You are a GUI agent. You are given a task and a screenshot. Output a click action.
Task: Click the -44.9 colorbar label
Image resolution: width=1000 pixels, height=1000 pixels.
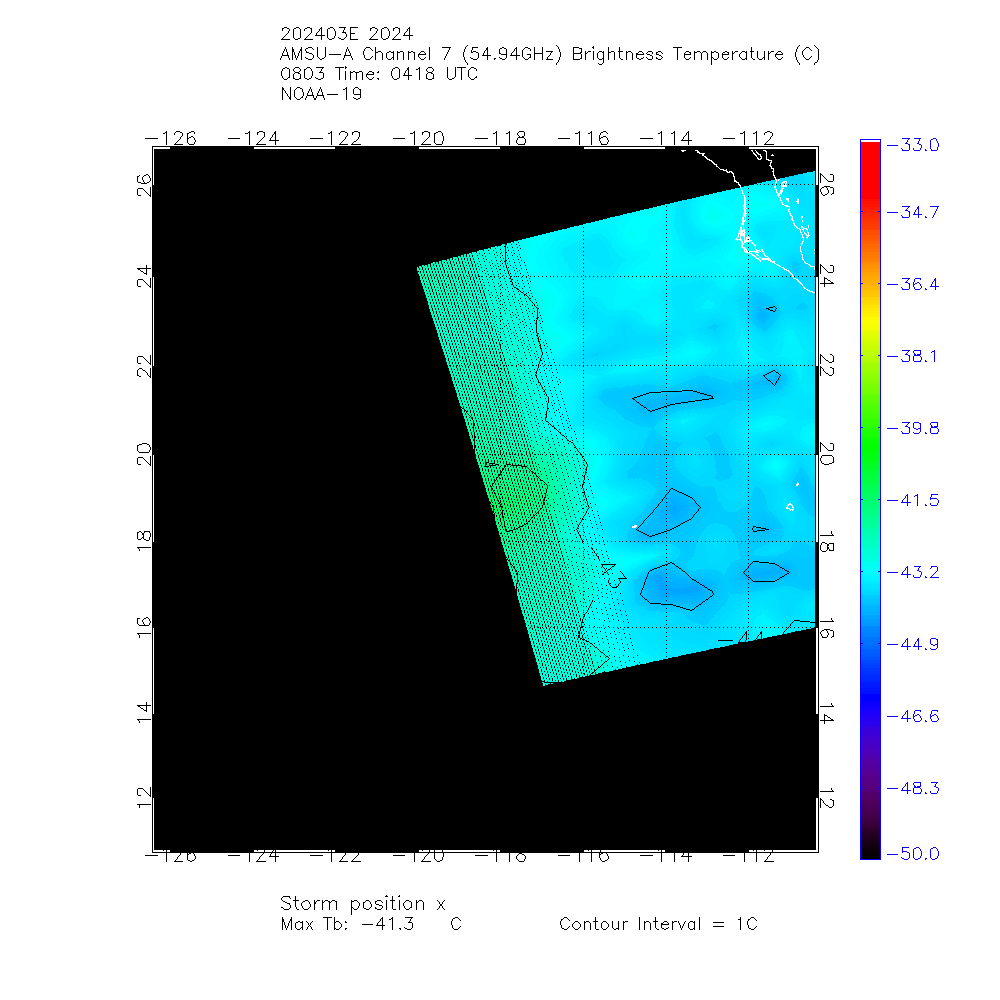click(913, 644)
